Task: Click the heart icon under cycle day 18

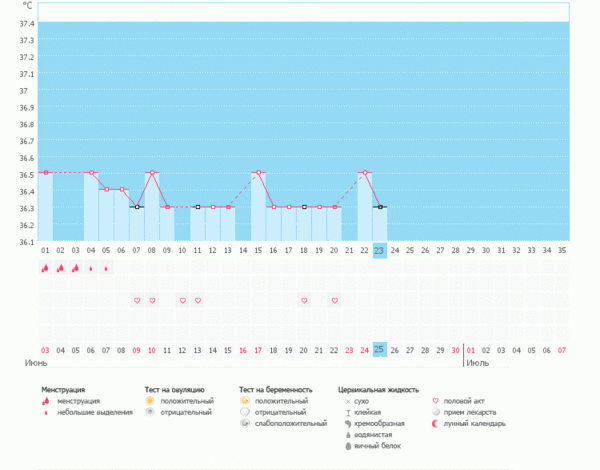Action: pos(304,300)
